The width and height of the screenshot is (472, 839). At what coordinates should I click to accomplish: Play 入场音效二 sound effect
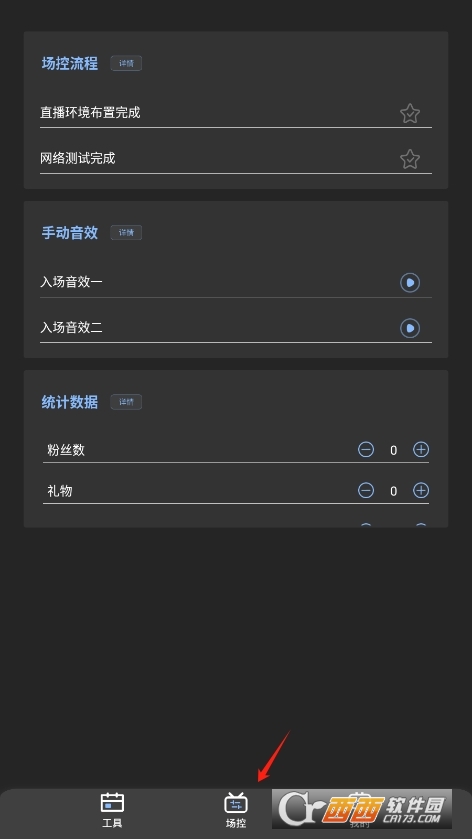click(410, 328)
